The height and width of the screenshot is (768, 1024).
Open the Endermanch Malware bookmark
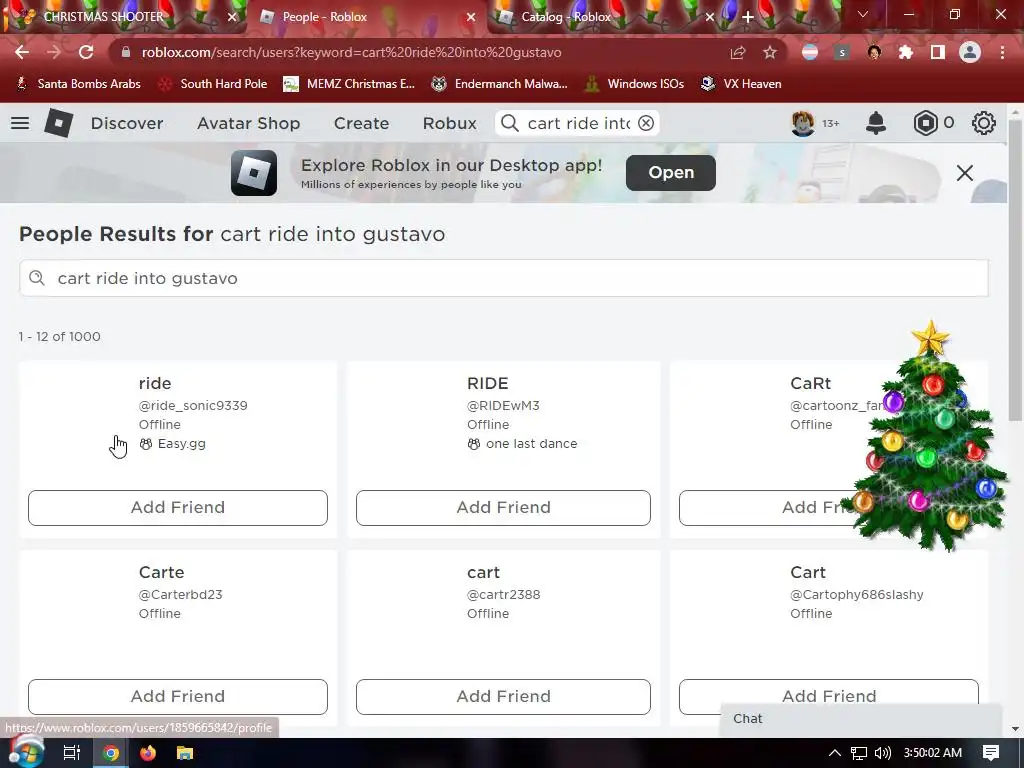coord(500,84)
